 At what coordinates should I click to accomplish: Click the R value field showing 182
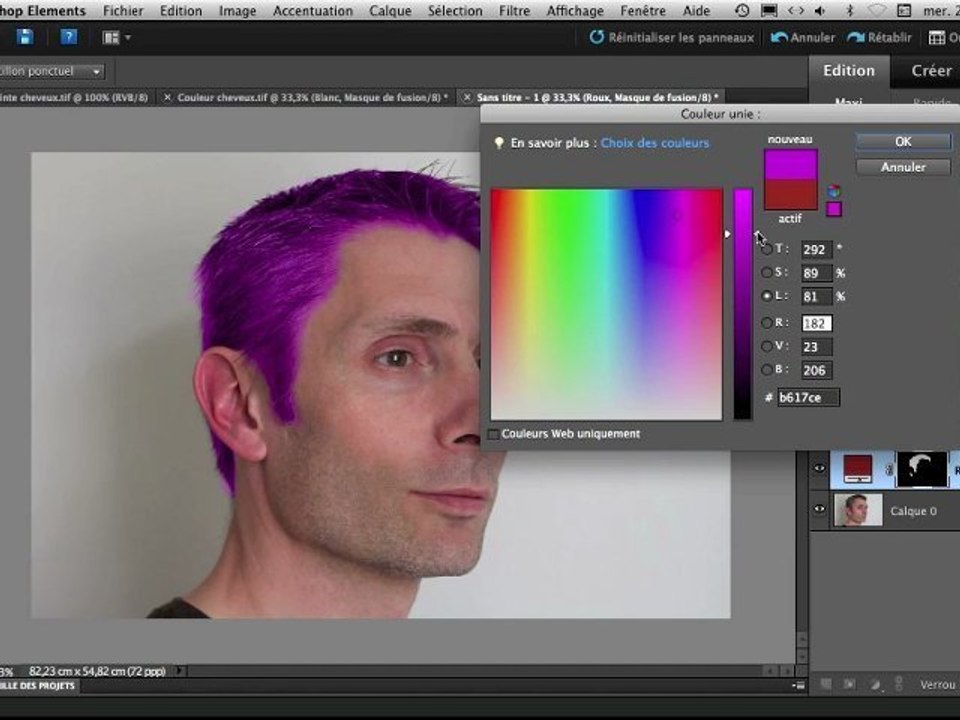[817, 323]
